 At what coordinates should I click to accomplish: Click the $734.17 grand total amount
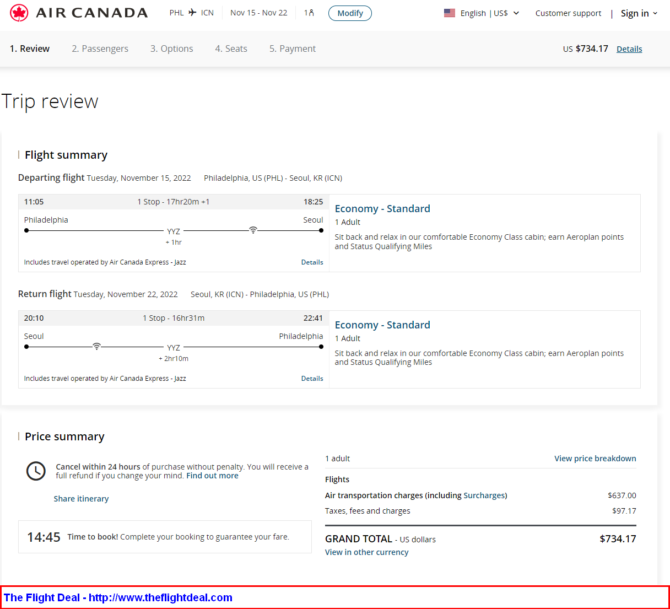(618, 539)
